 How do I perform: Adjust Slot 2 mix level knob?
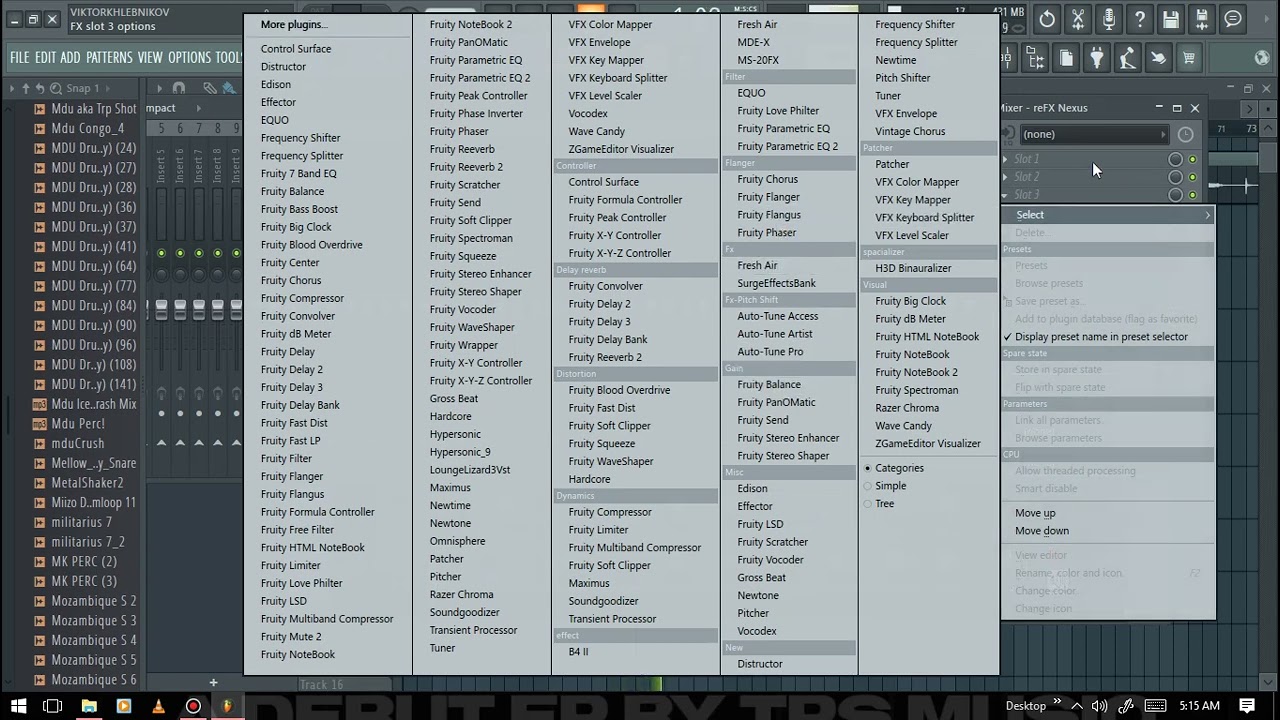[x=1175, y=178]
